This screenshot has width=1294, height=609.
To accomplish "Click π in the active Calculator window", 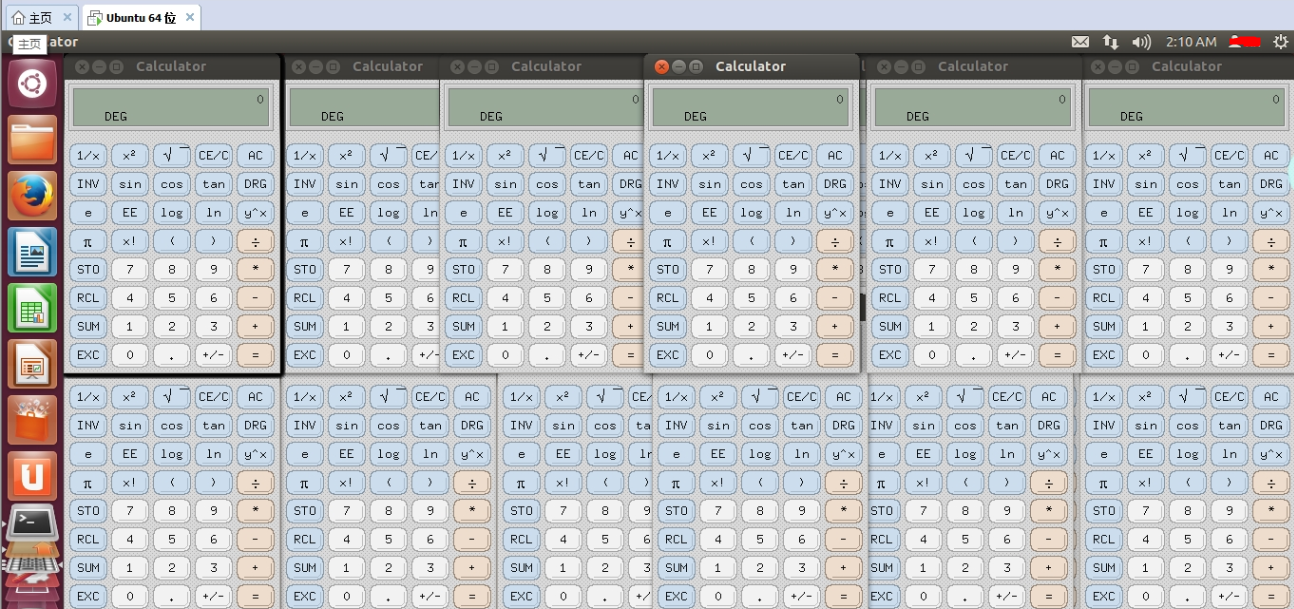I will click(667, 241).
